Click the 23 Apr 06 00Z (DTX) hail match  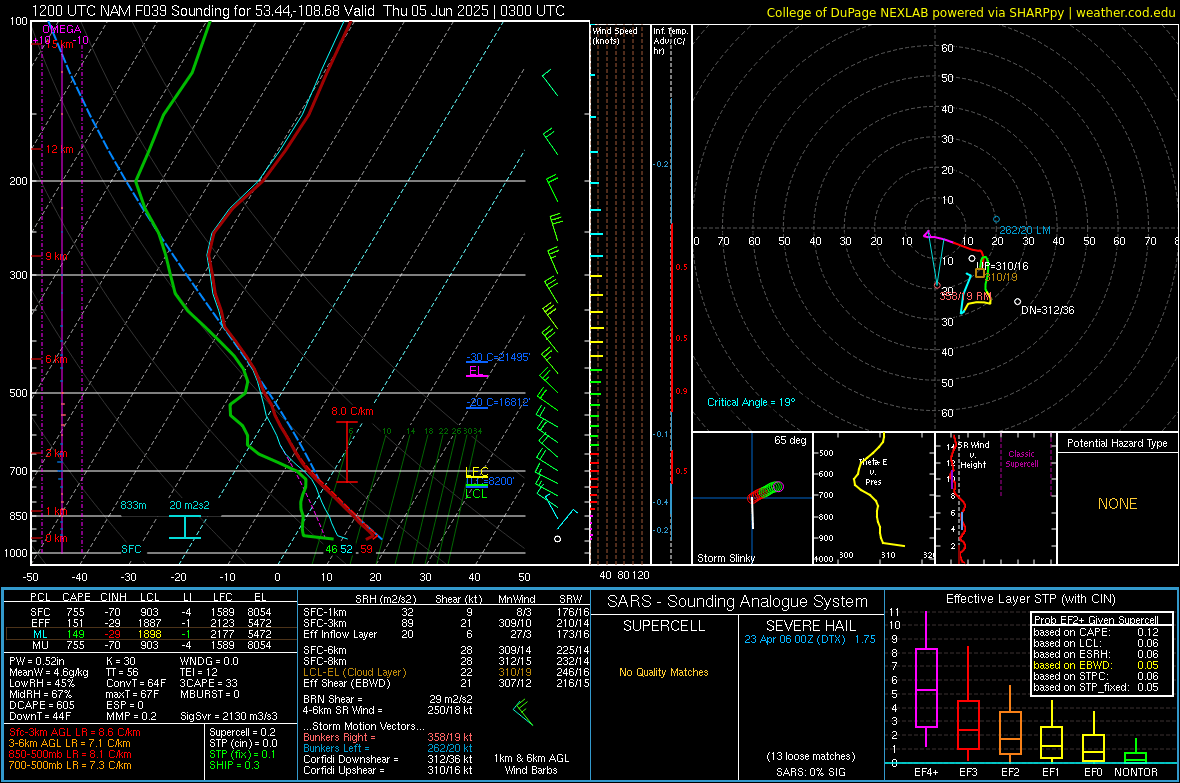(810, 639)
